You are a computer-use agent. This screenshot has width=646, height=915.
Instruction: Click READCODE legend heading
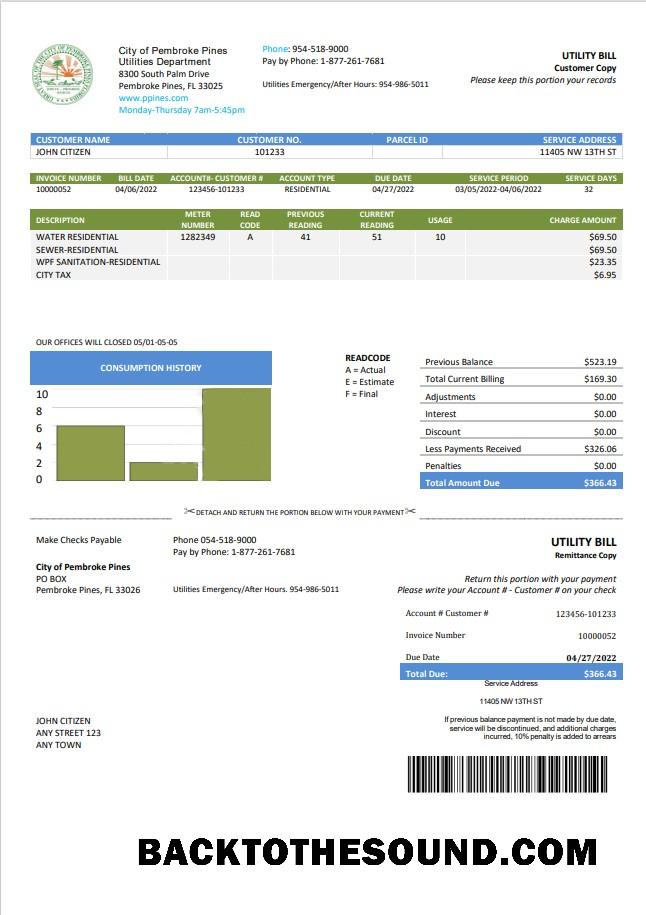tap(368, 358)
